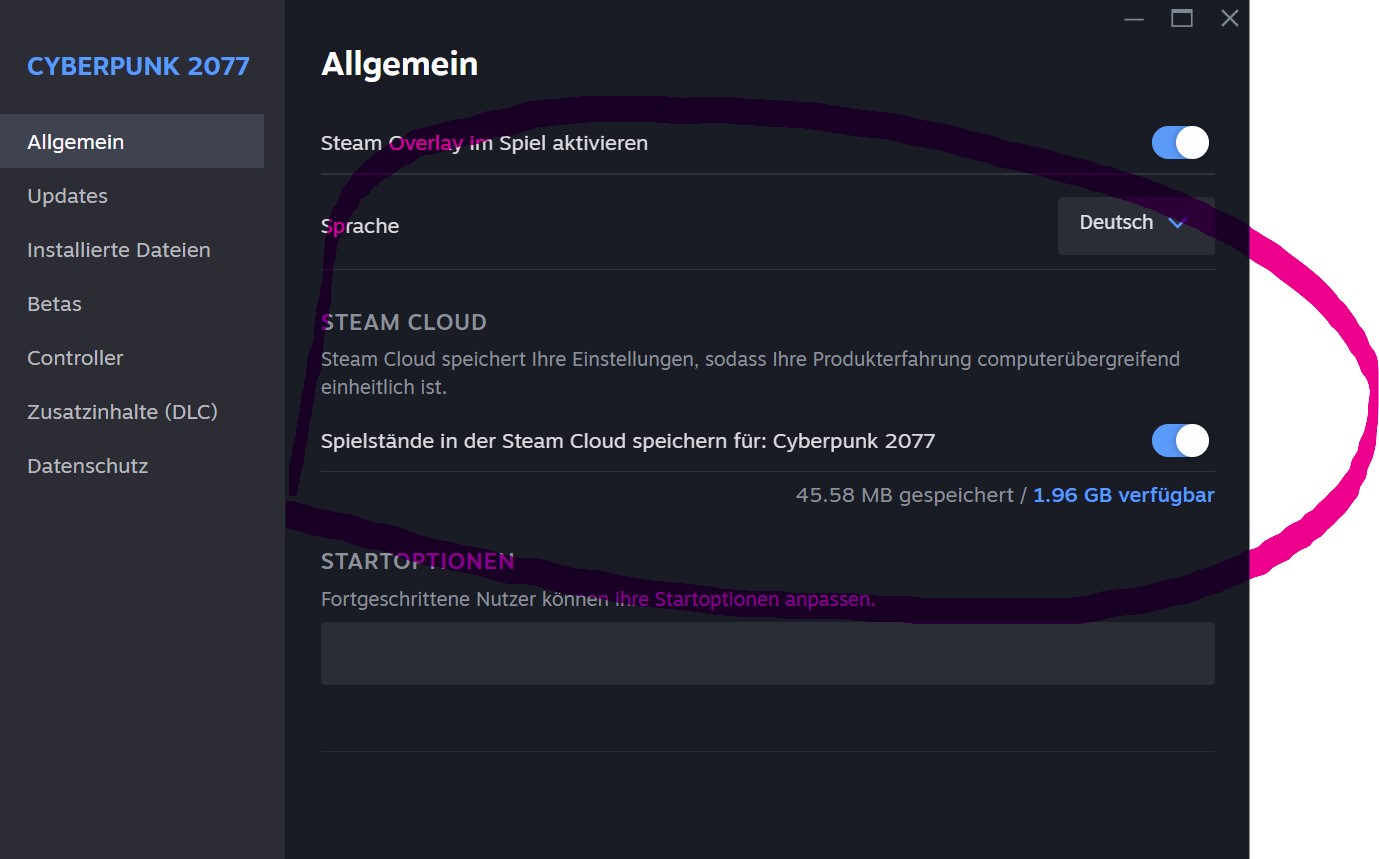Click the chevron arrow beside Deutsch
1379x859 pixels.
(x=1177, y=224)
